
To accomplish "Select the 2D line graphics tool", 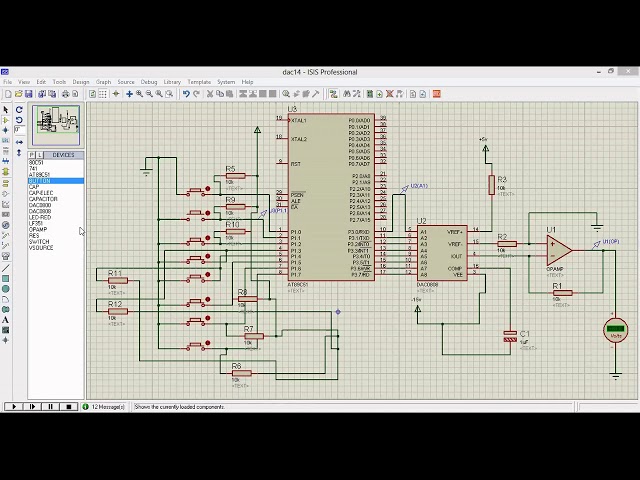I will point(6,268).
